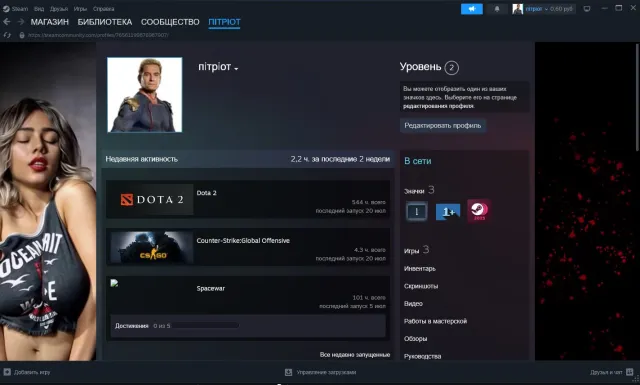Click the level 2 badge circle
The height and width of the screenshot is (385, 640).
click(x=451, y=67)
